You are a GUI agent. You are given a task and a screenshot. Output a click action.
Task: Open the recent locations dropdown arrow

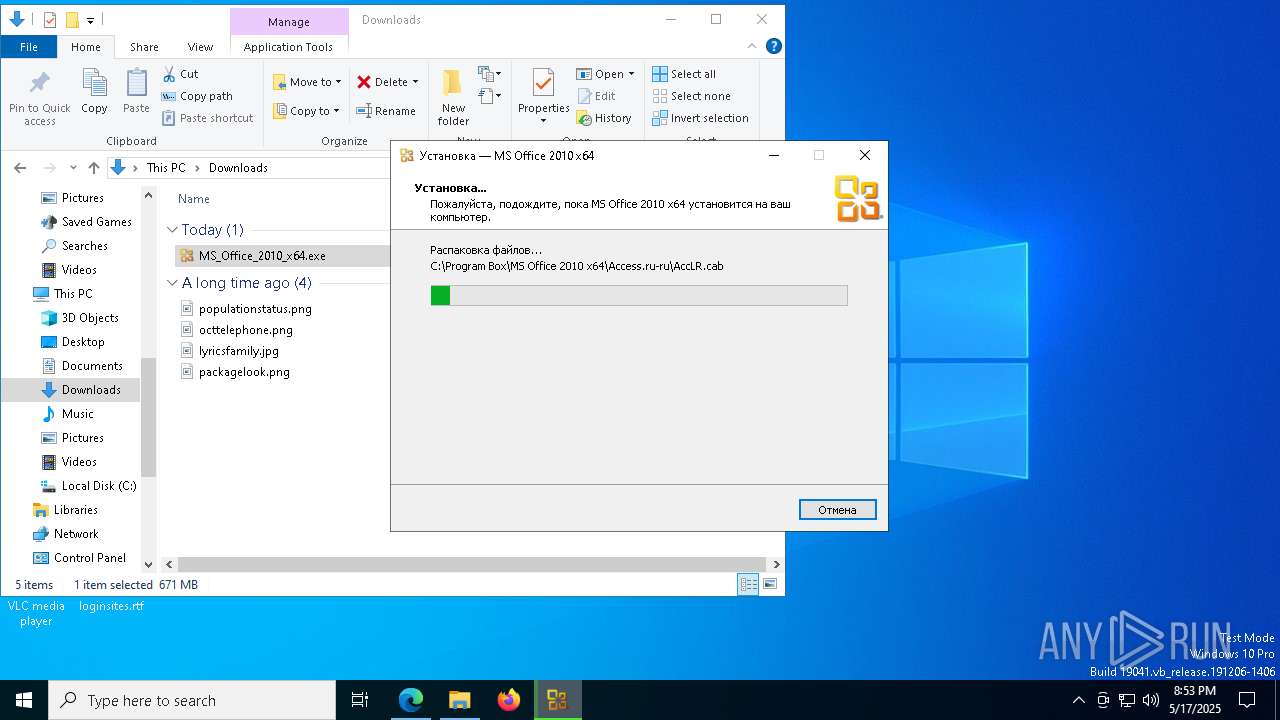pyautogui.click(x=73, y=168)
